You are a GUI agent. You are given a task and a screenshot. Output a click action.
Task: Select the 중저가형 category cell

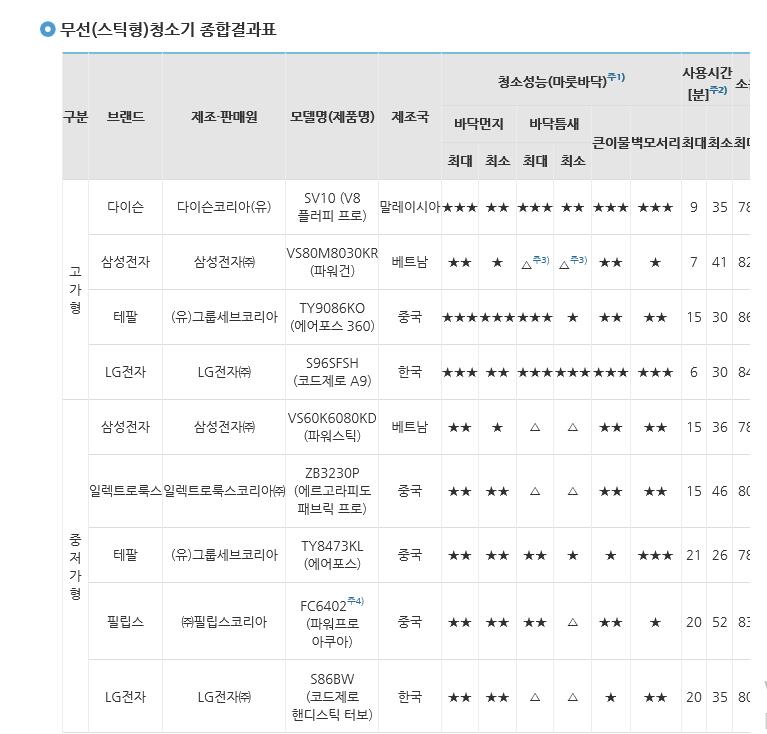pyautogui.click(x=75, y=566)
